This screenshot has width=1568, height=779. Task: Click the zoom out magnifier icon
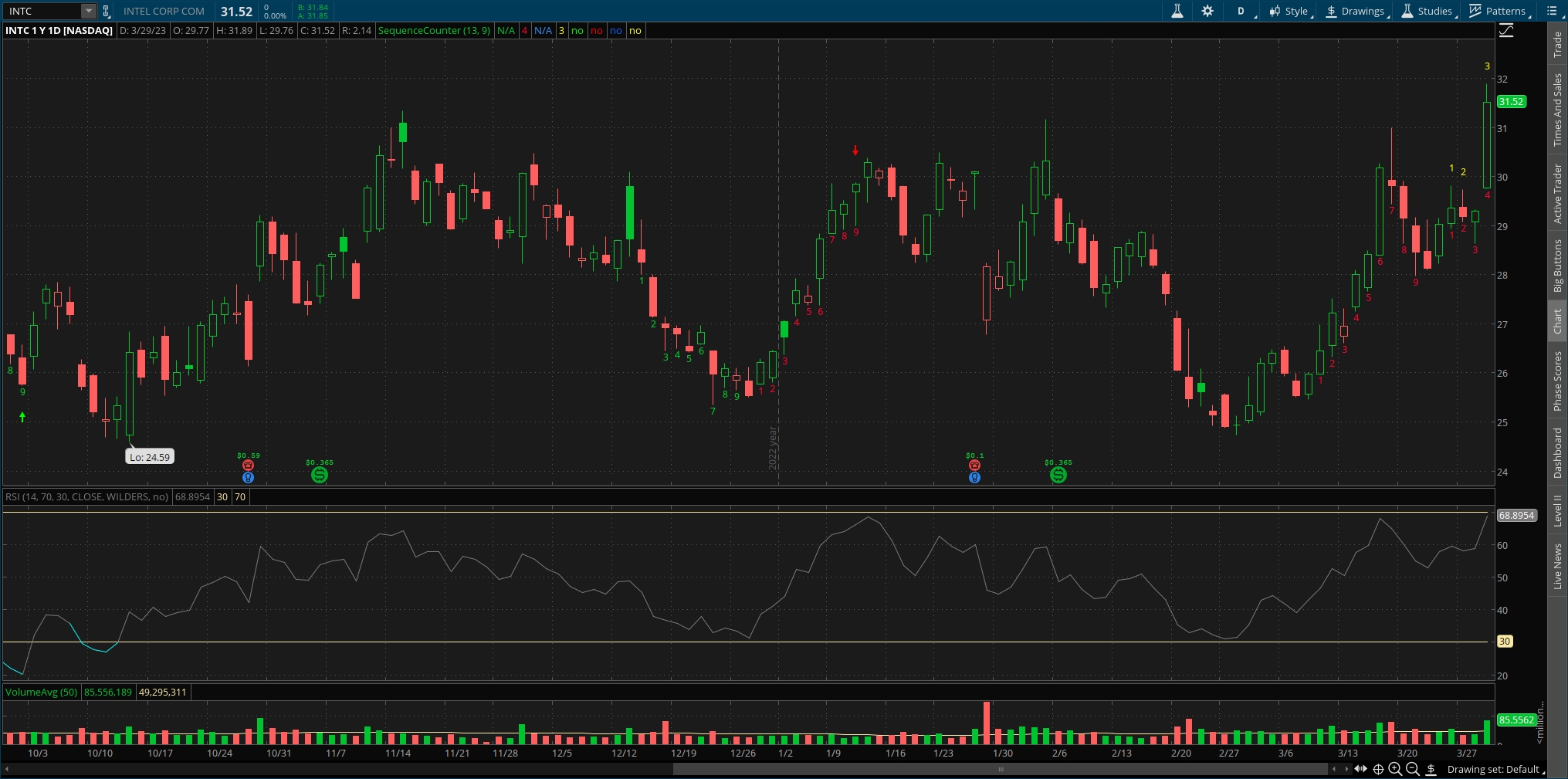coord(1412,769)
